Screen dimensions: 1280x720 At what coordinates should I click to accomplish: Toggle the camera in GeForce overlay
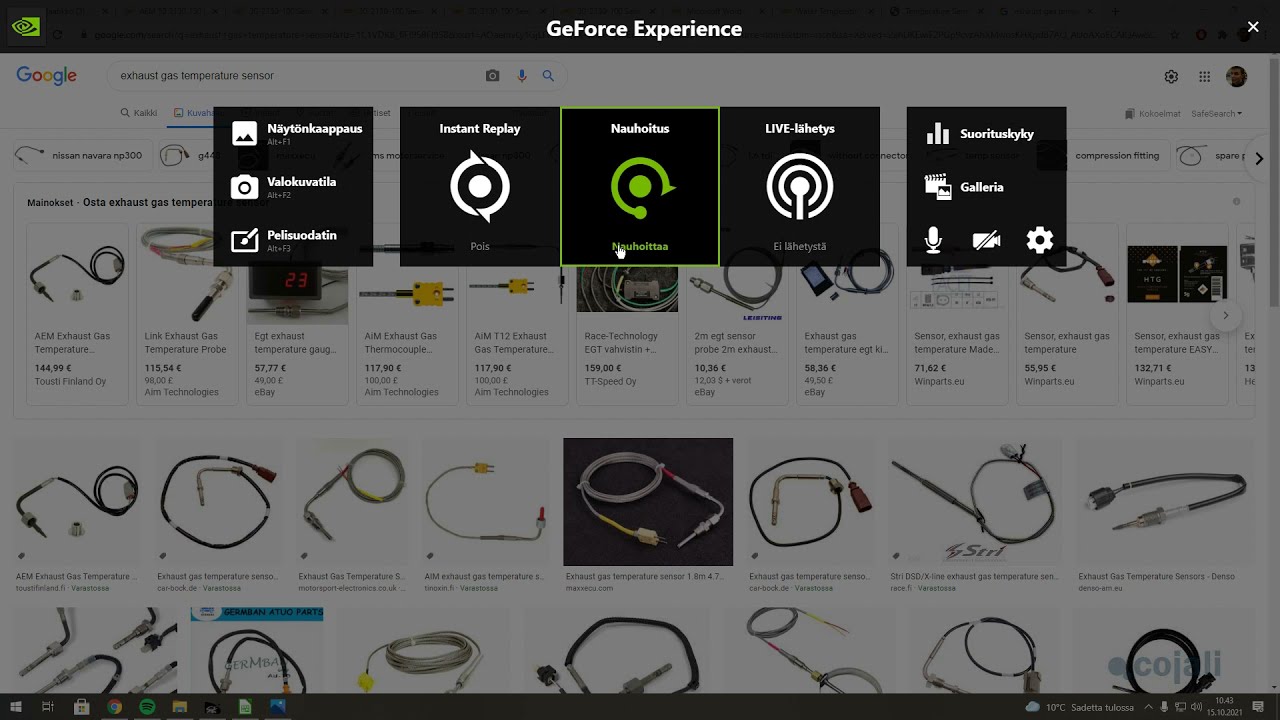point(986,240)
